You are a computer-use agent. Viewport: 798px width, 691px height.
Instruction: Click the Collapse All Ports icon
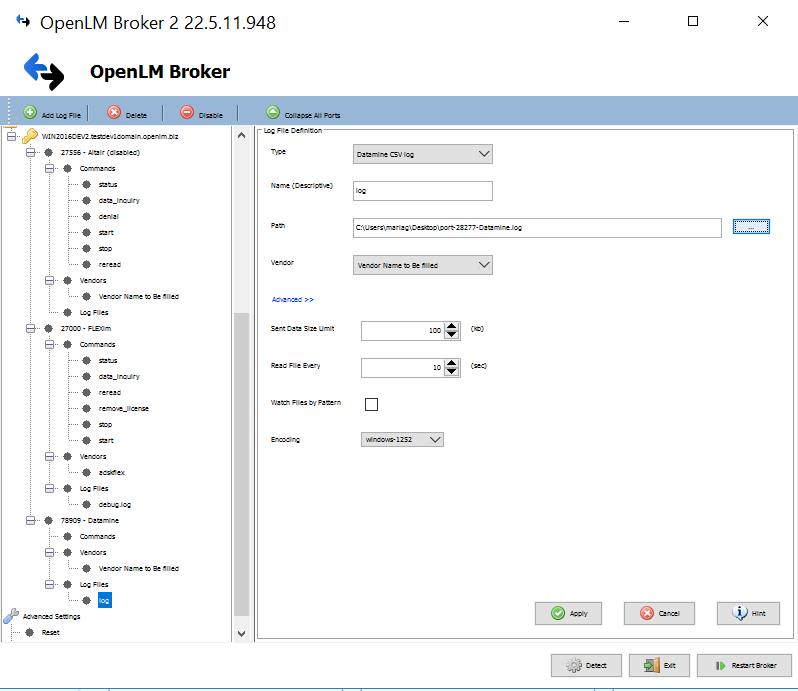tap(273, 114)
